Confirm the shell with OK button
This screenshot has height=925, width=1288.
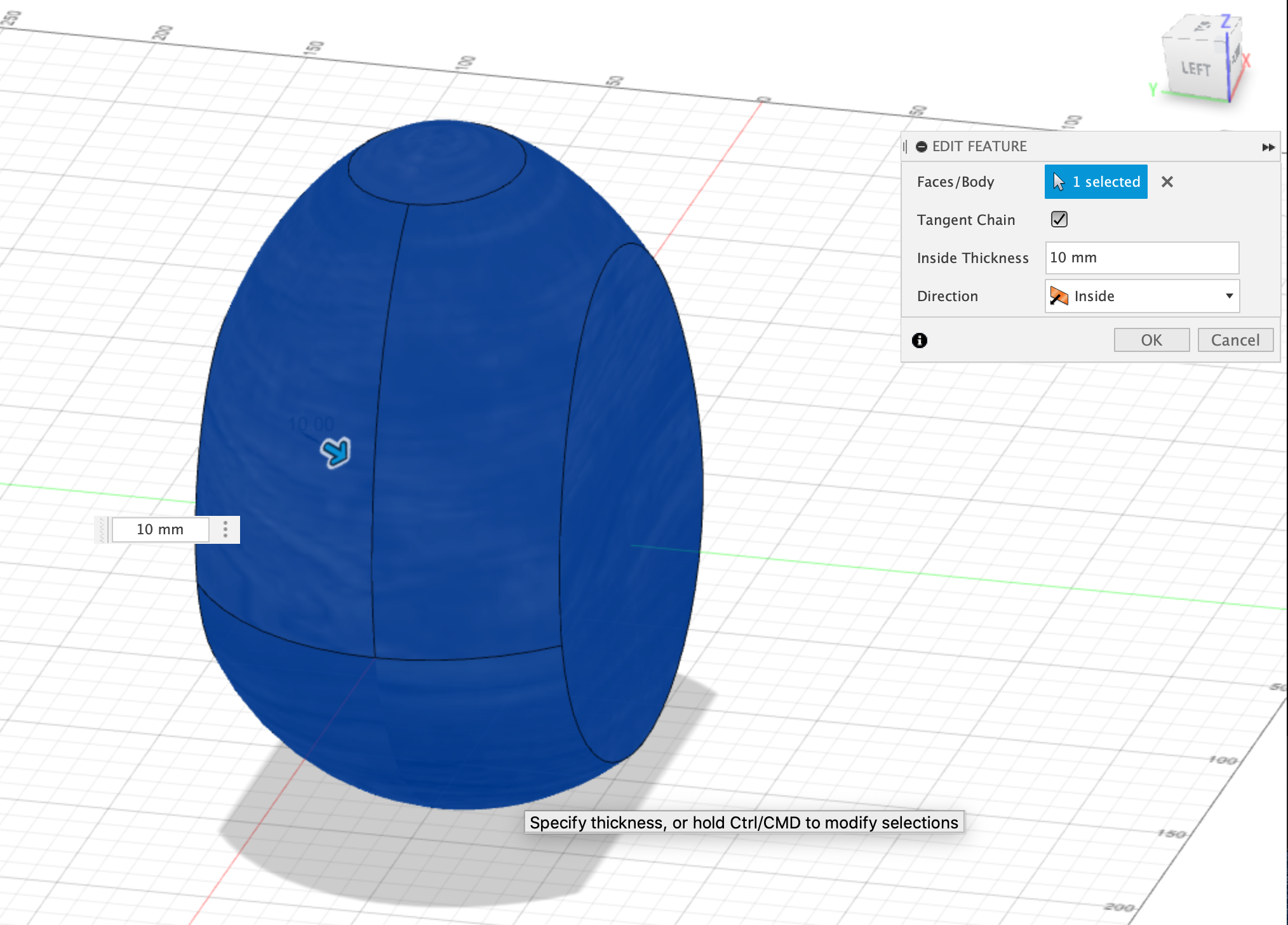[1151, 340]
